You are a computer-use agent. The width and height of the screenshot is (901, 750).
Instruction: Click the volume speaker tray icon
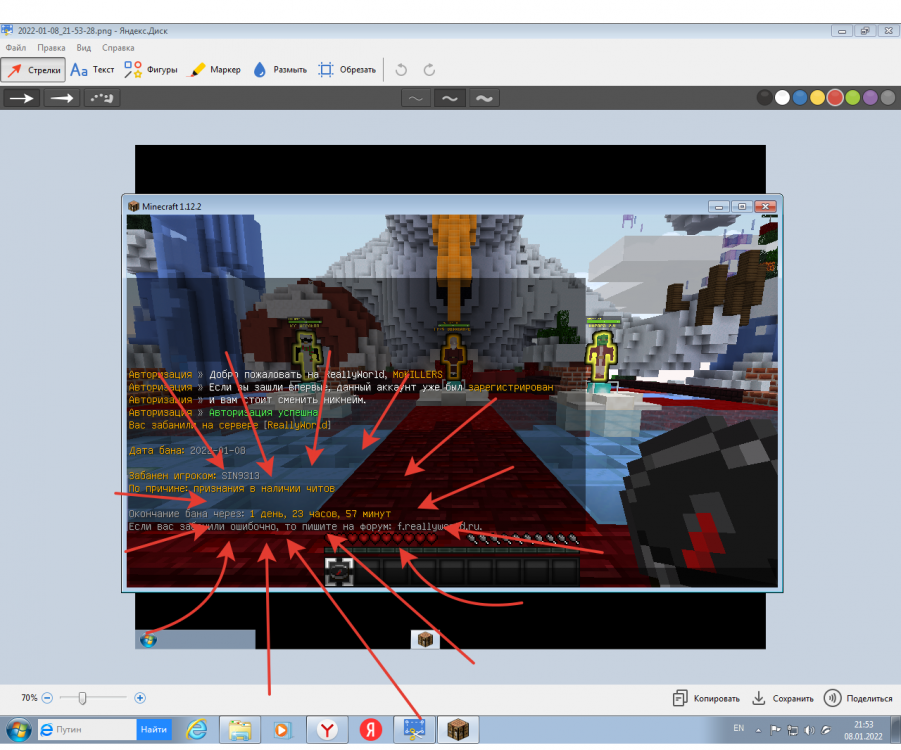point(809,730)
